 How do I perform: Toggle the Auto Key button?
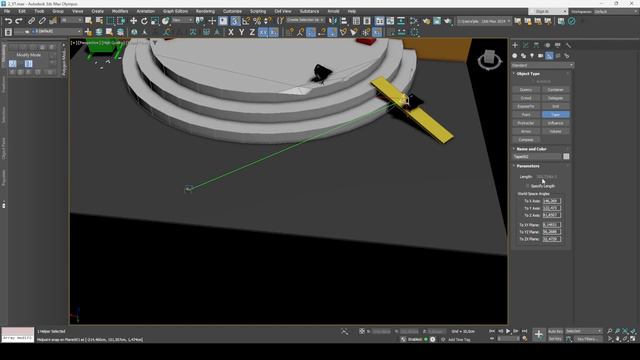click(555, 331)
